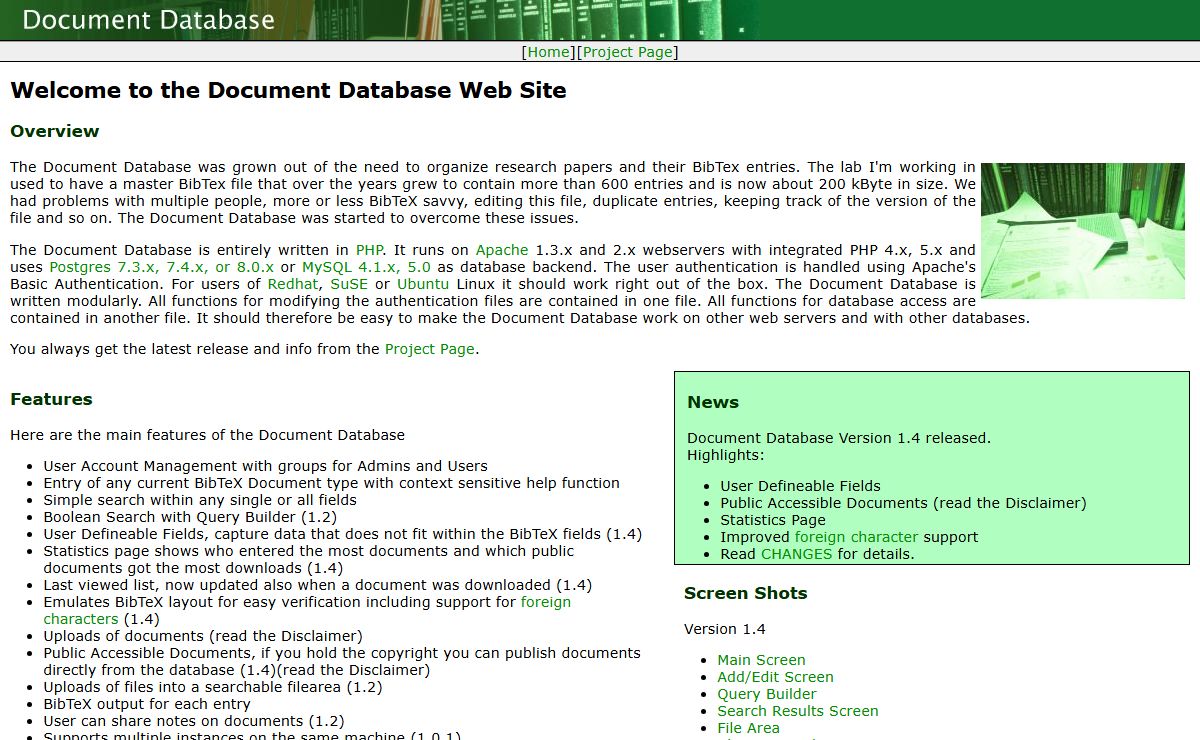Click 'Entry of any current BibTeX Document type' item

click(x=331, y=483)
